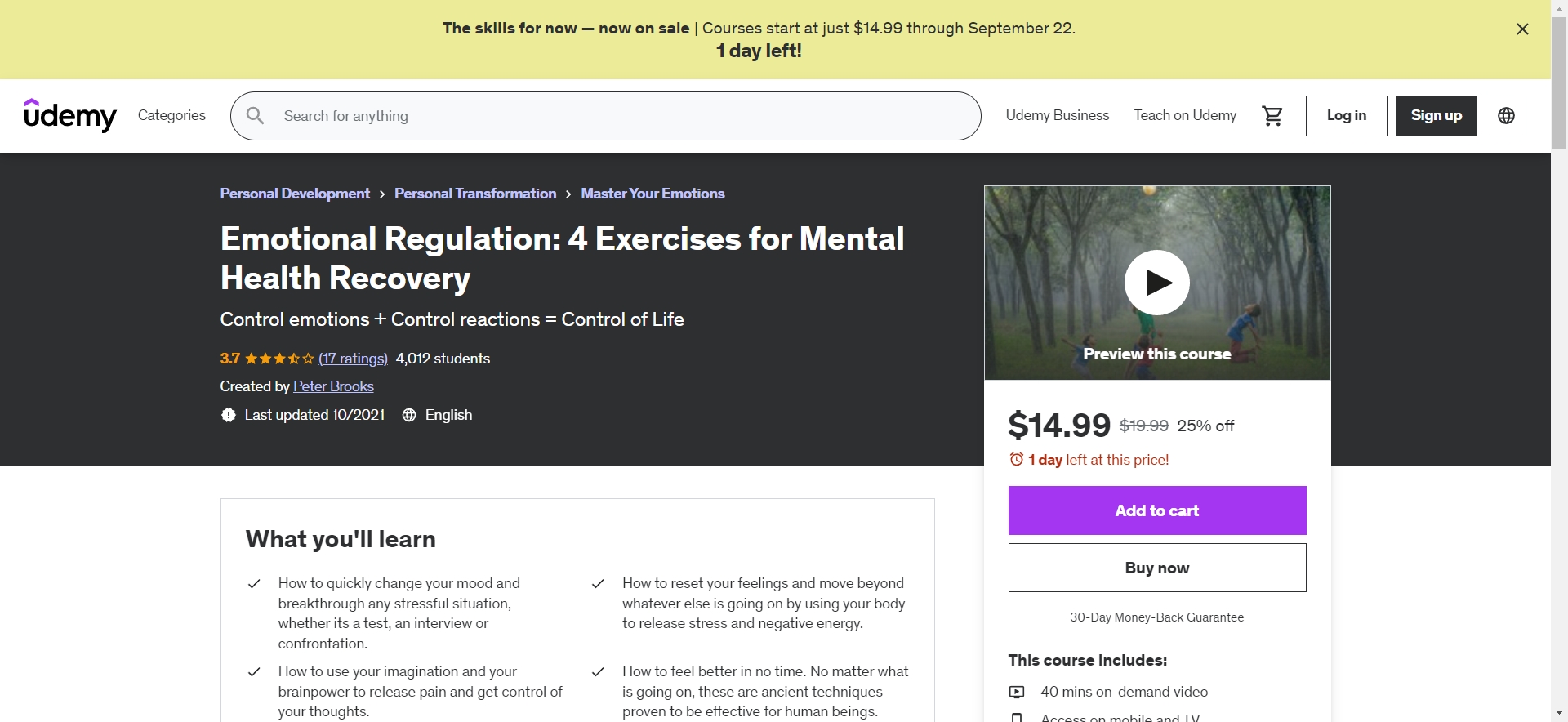Image resolution: width=1568 pixels, height=722 pixels.
Task: Go to Personal Development breadcrumb
Action: point(295,194)
